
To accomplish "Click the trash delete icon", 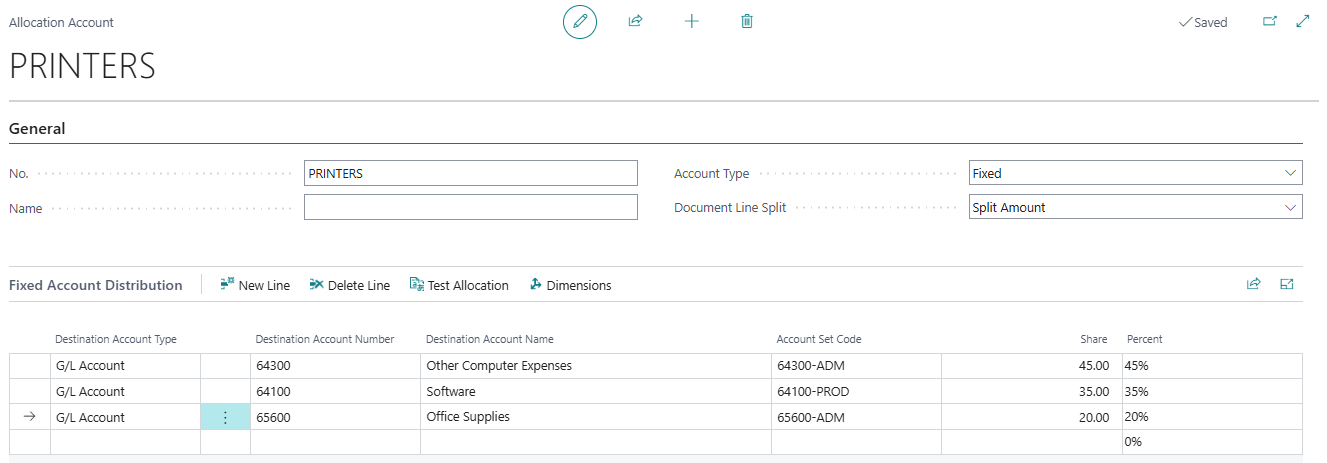I will tap(747, 21).
